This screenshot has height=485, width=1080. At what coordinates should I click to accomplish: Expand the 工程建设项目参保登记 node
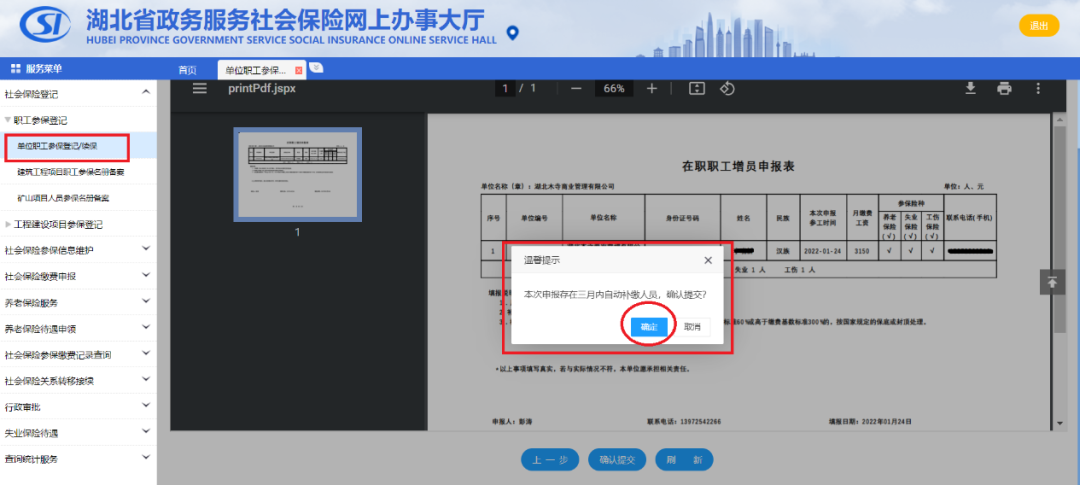tap(8, 225)
